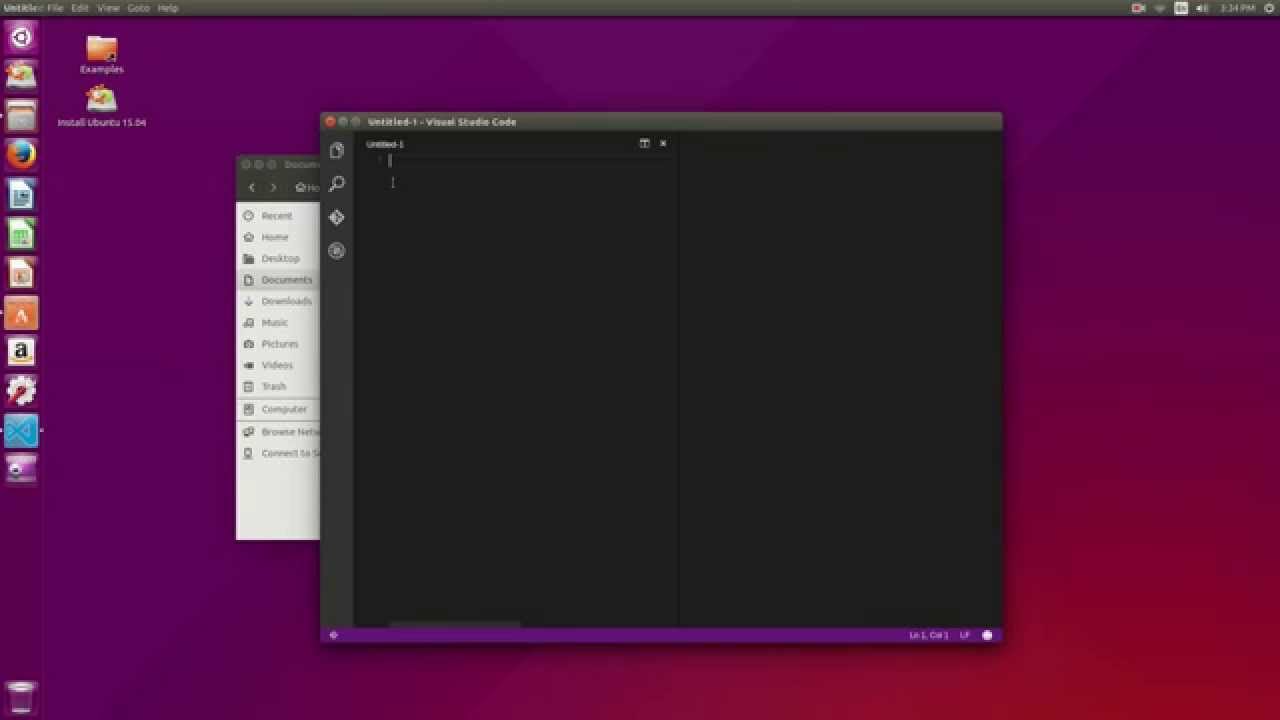Select Documents in the Files sidebar
This screenshot has height=720, width=1280.
(x=278, y=280)
